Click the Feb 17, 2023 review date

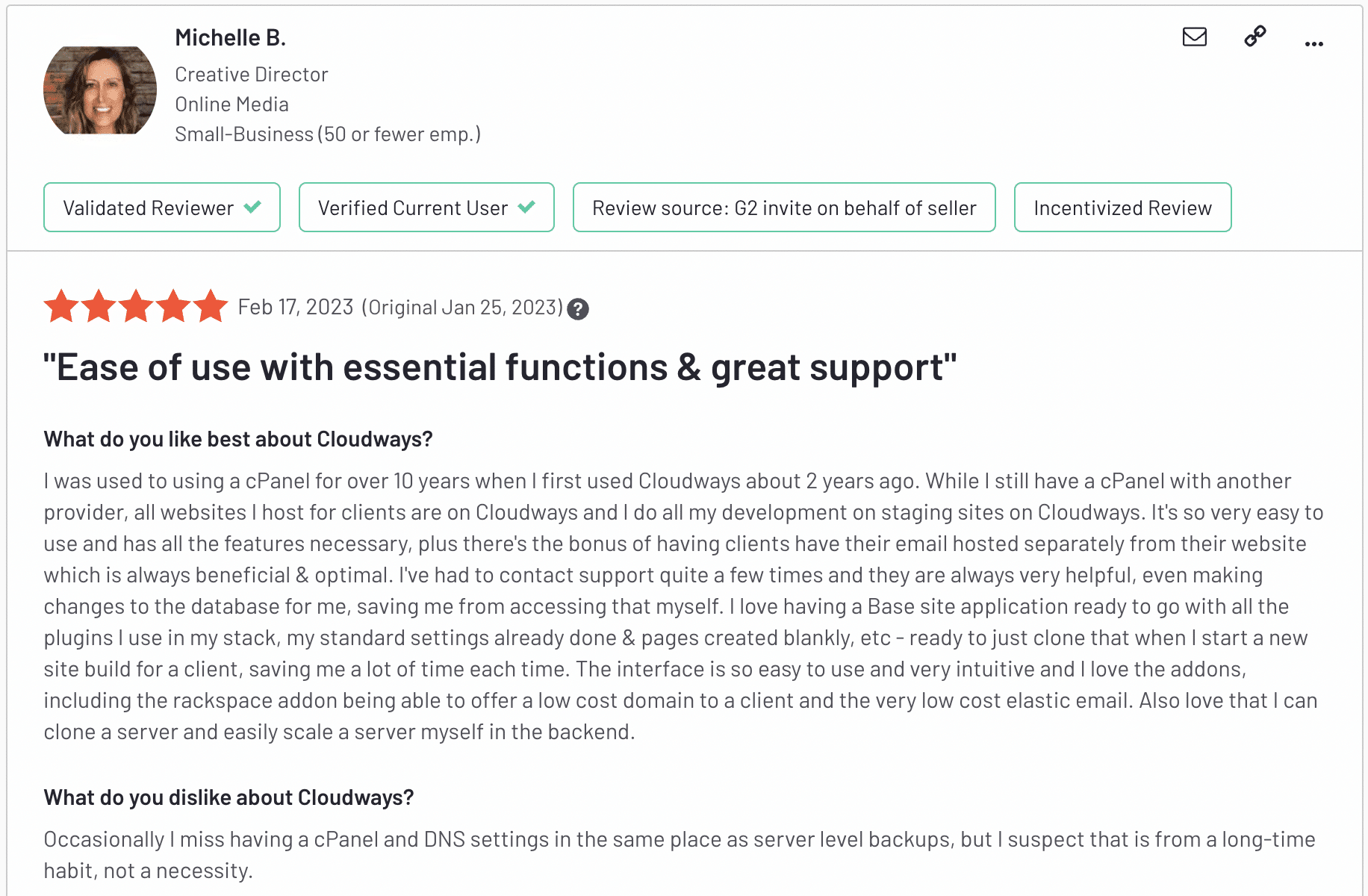(296, 308)
